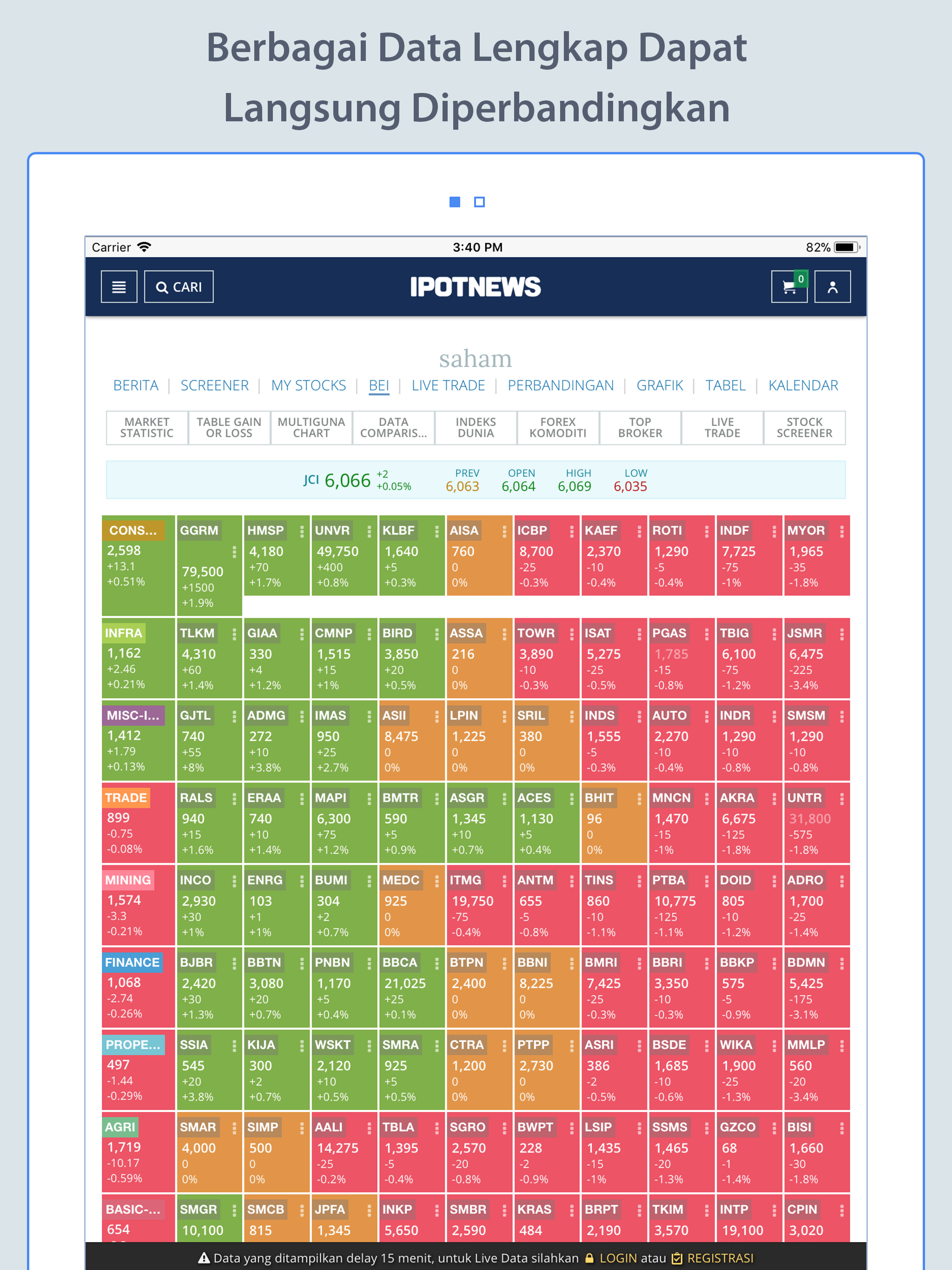Open AISA tile three-dot menu
Viewport: 952px width, 1270px height.
tap(504, 532)
